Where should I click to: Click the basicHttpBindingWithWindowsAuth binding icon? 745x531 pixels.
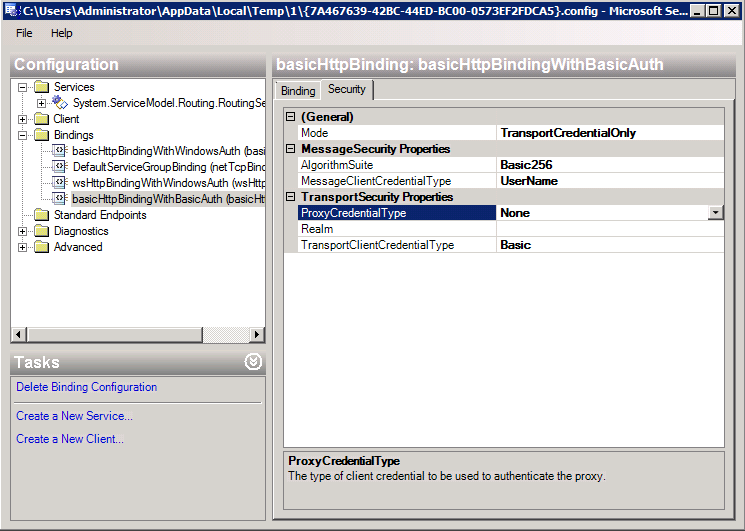(x=60, y=151)
